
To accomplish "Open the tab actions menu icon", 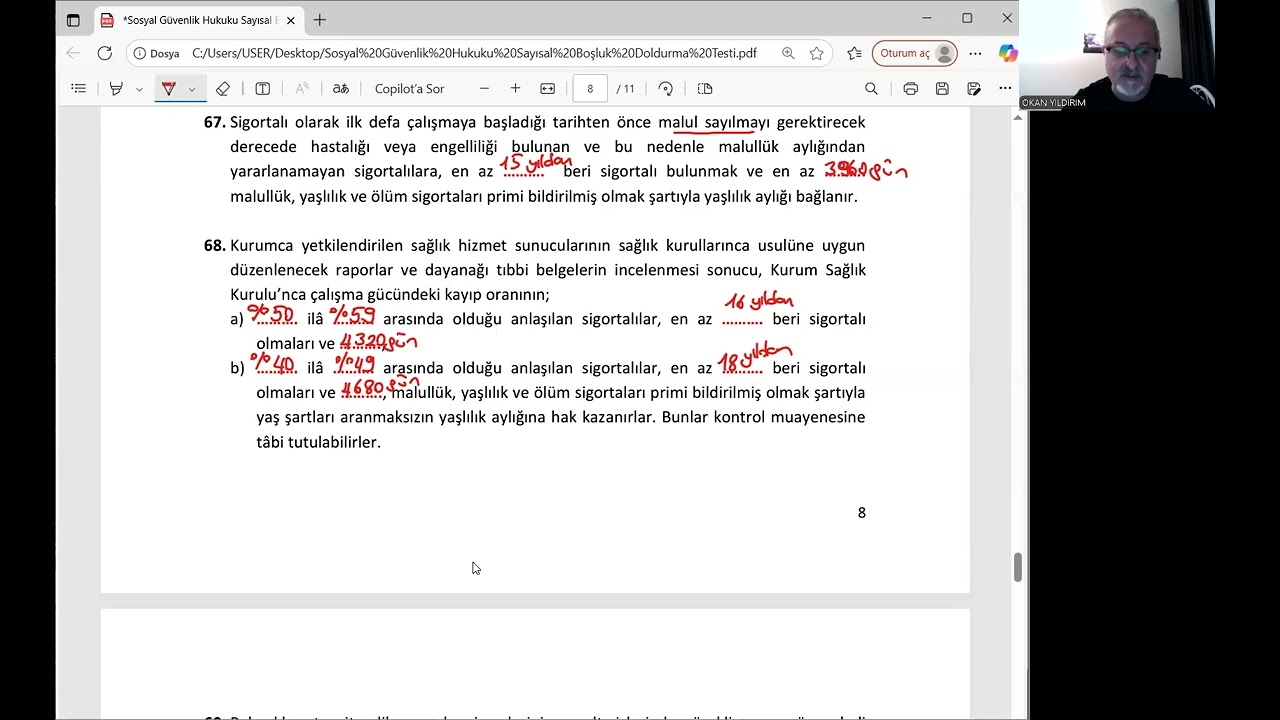I will 73,20.
